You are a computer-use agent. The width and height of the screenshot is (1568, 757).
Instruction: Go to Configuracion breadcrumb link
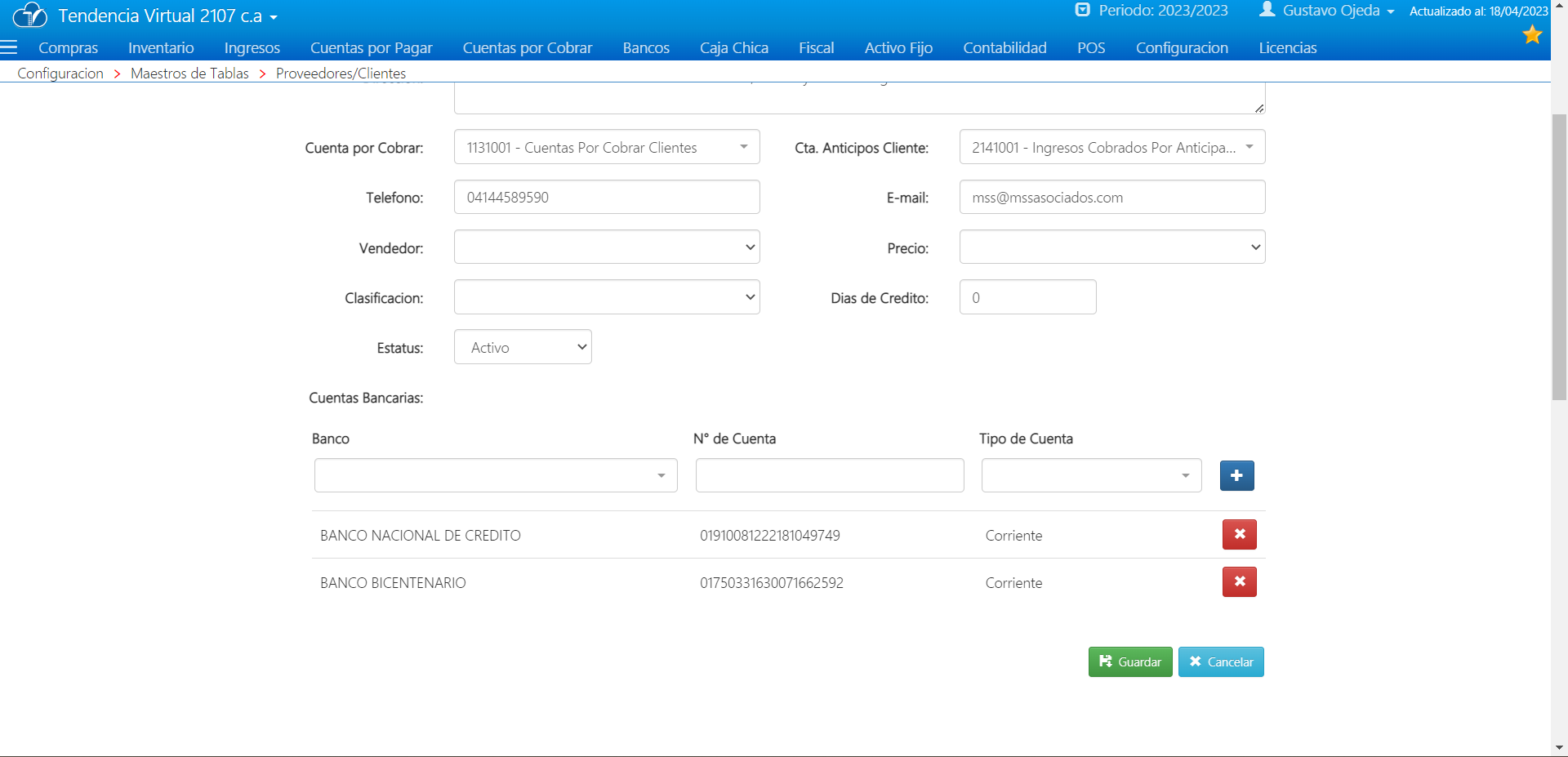(x=60, y=73)
